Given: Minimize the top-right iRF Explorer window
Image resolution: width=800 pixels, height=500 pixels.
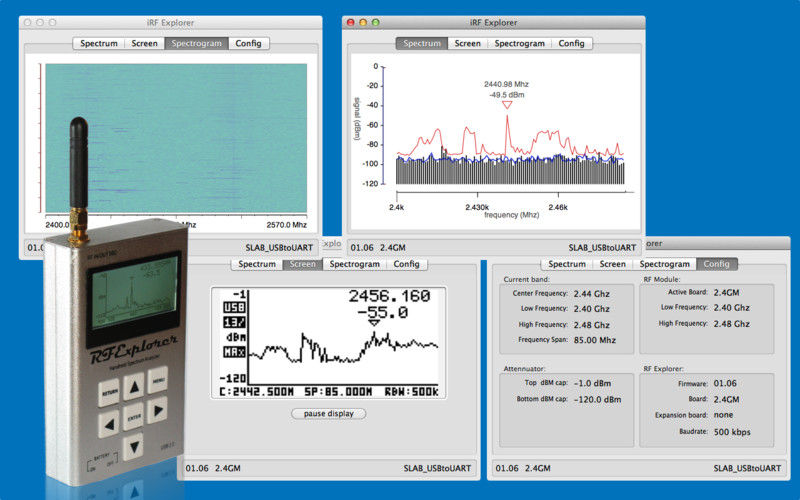Looking at the screenshot, I should coord(363,22).
